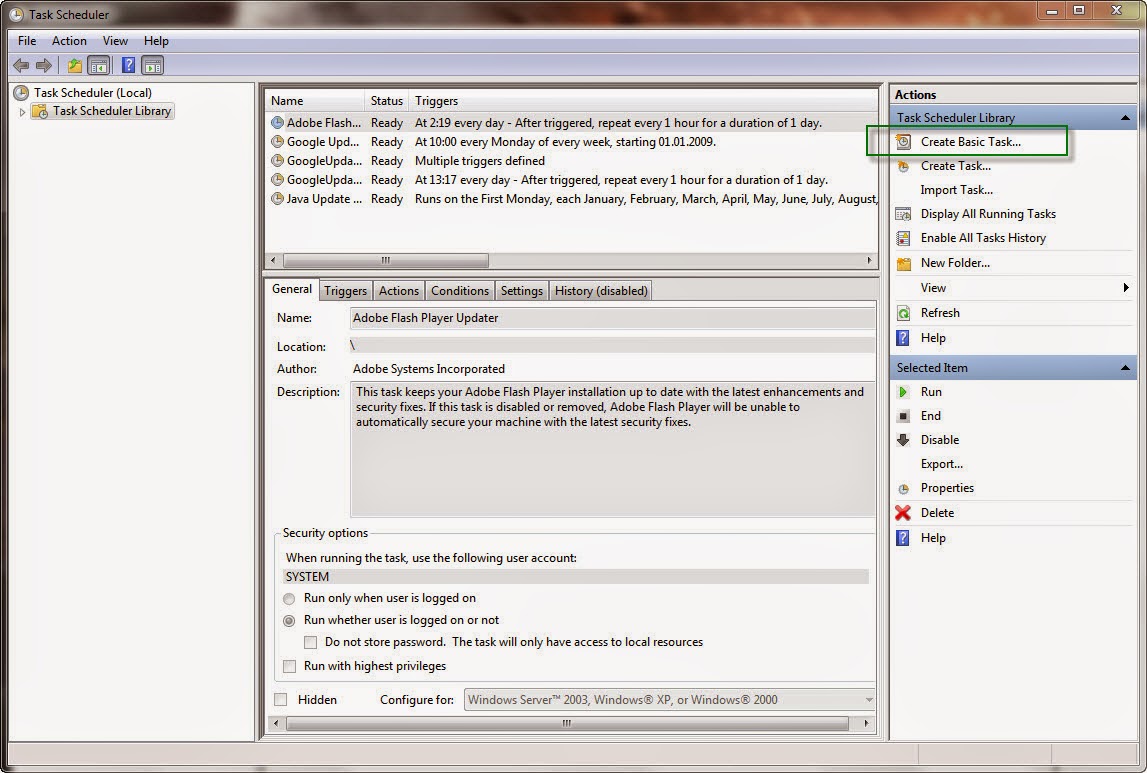Click 'Enable All Tasks History' text

(983, 238)
